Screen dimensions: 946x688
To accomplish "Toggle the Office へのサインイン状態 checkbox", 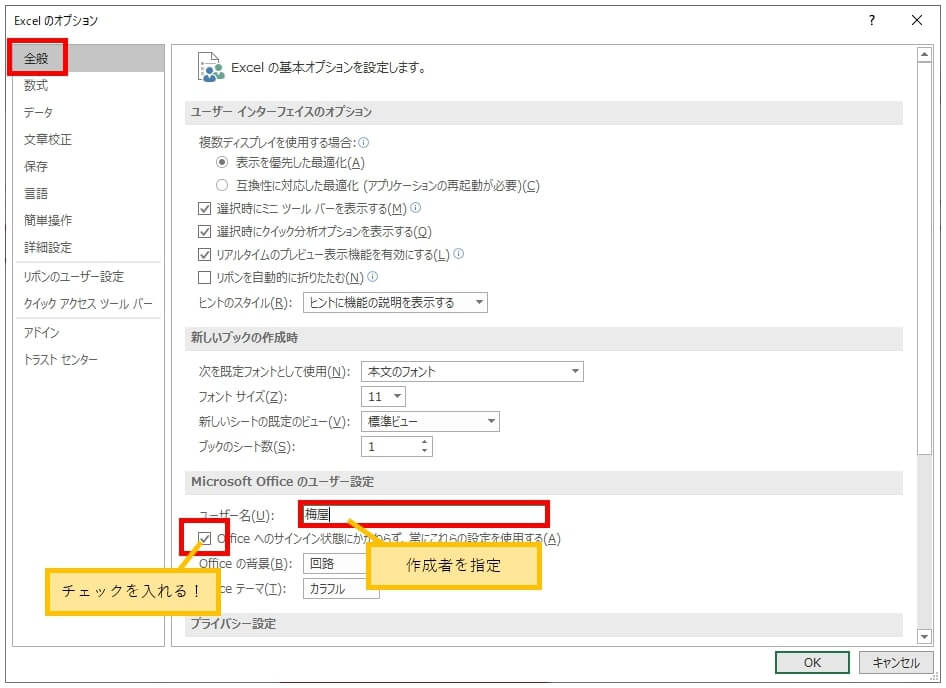I will coord(205,538).
